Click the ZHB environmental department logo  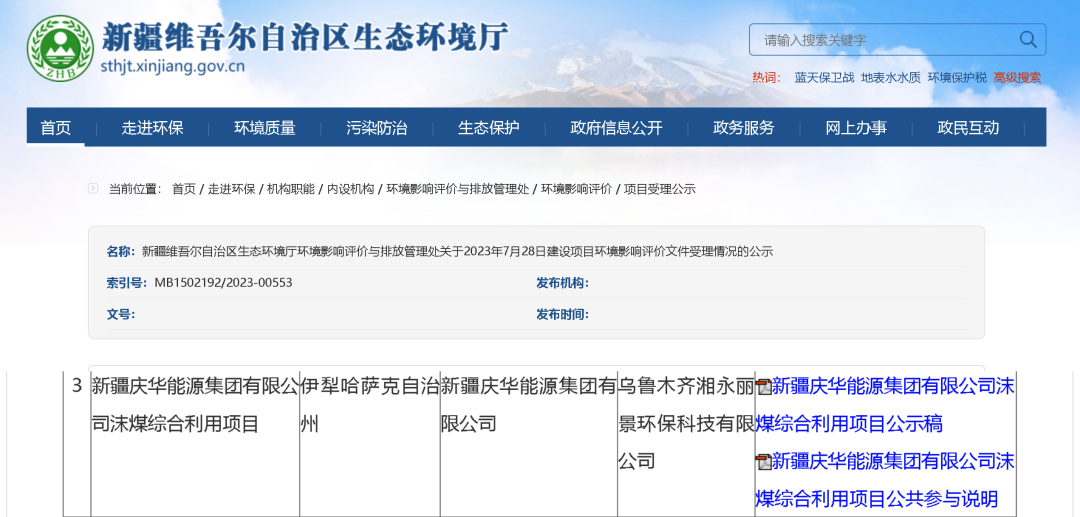tap(59, 50)
